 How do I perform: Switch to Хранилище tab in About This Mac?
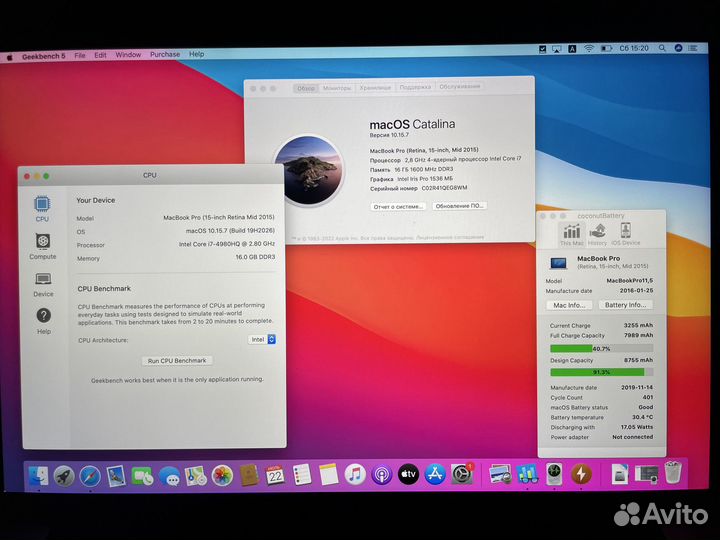[375, 87]
